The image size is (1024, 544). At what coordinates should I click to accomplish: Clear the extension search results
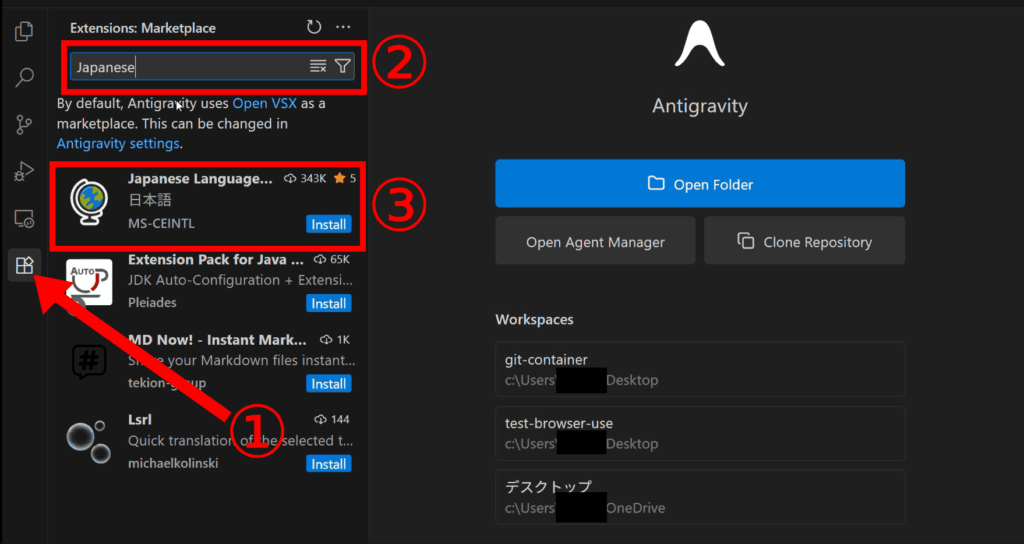318,66
